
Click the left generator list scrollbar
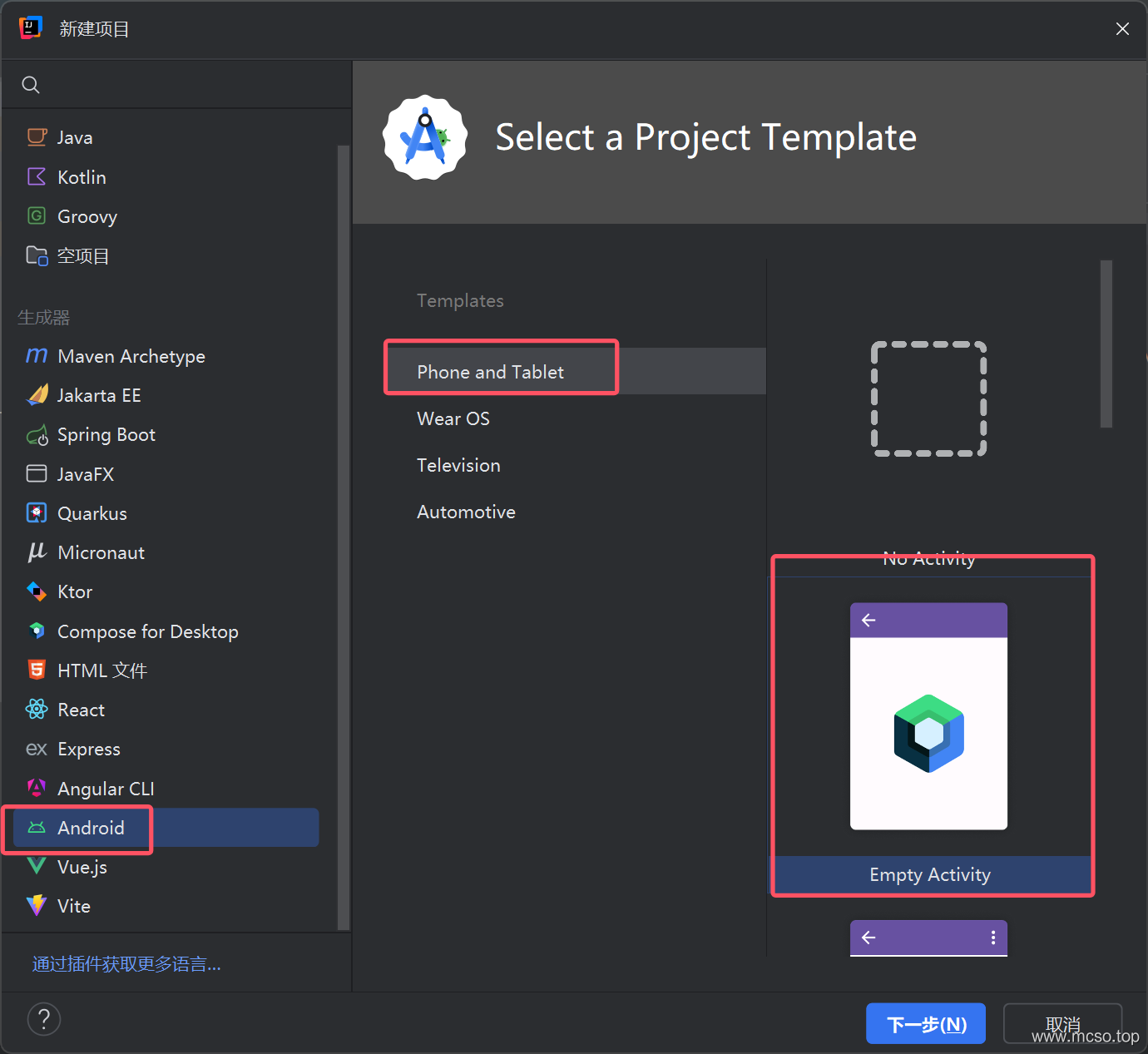pos(343,537)
